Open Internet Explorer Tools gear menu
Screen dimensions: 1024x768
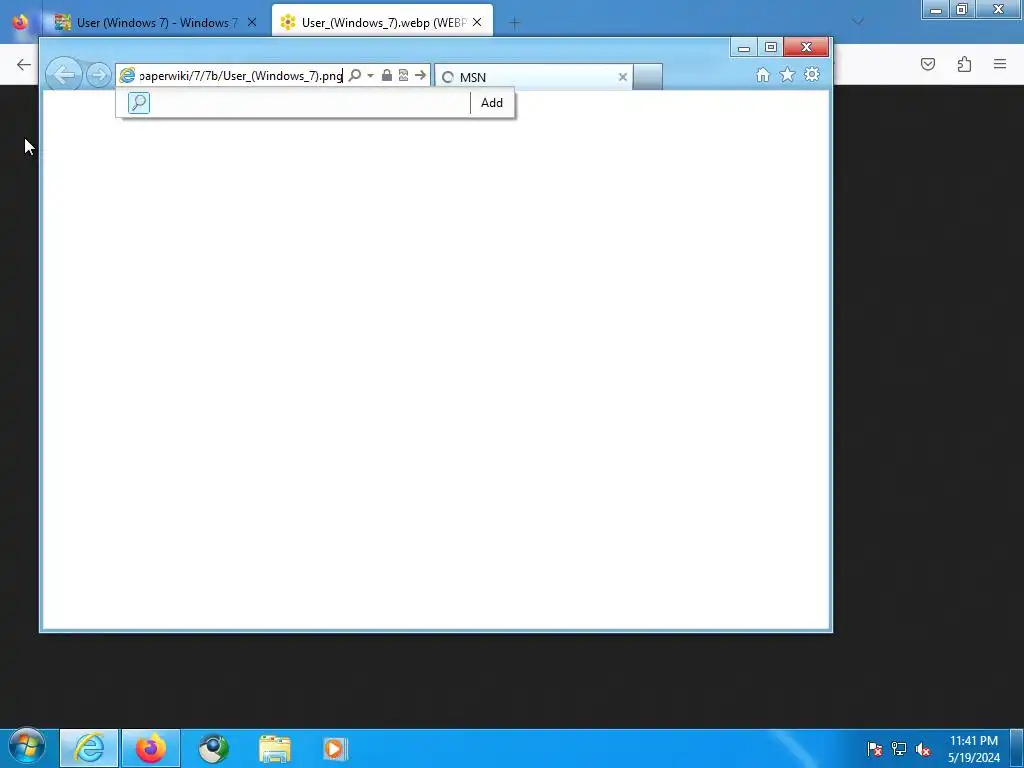pos(812,74)
